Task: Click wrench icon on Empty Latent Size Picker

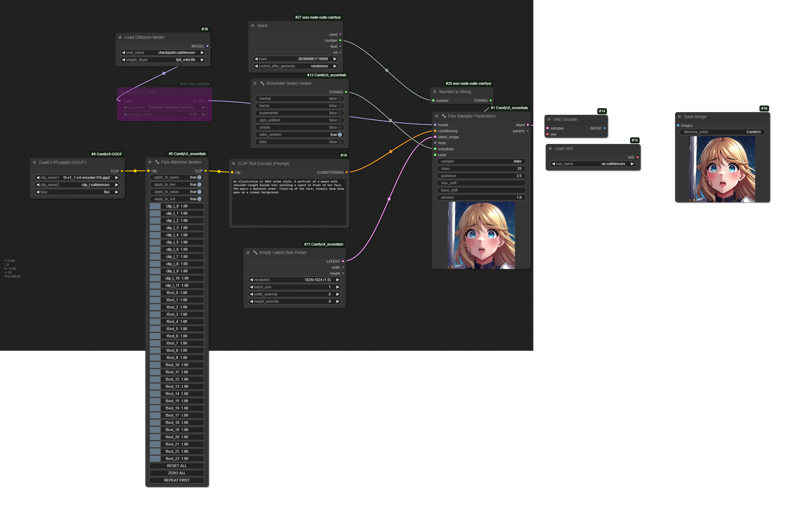Action: (255, 252)
